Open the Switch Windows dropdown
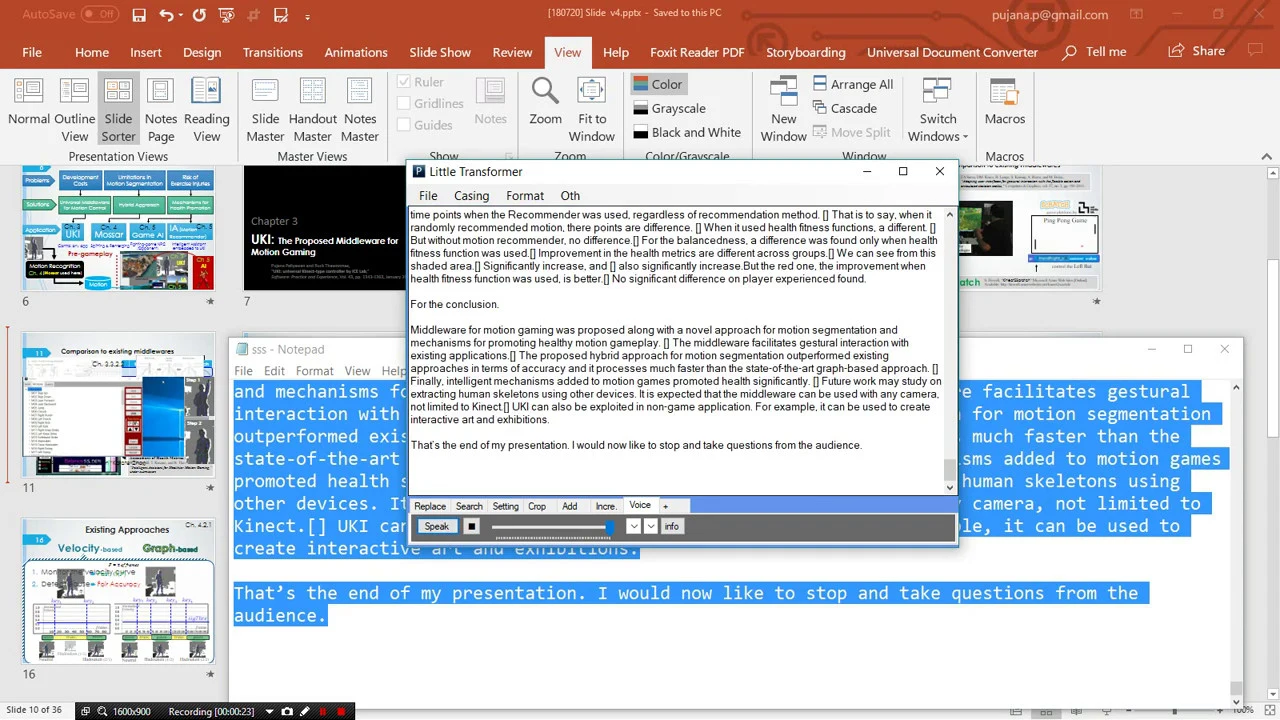Screen dimensions: 1280x720 (938, 110)
